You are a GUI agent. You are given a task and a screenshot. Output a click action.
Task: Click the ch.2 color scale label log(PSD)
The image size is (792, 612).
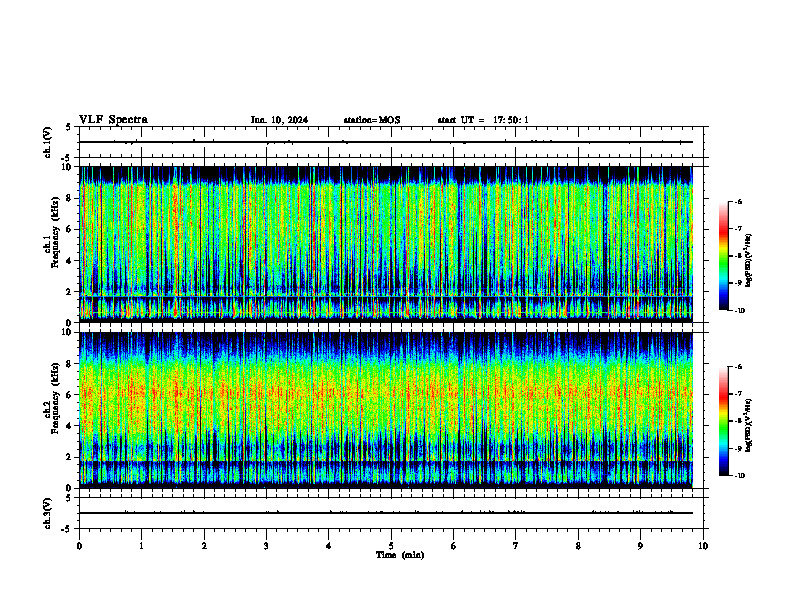pyautogui.click(x=749, y=425)
